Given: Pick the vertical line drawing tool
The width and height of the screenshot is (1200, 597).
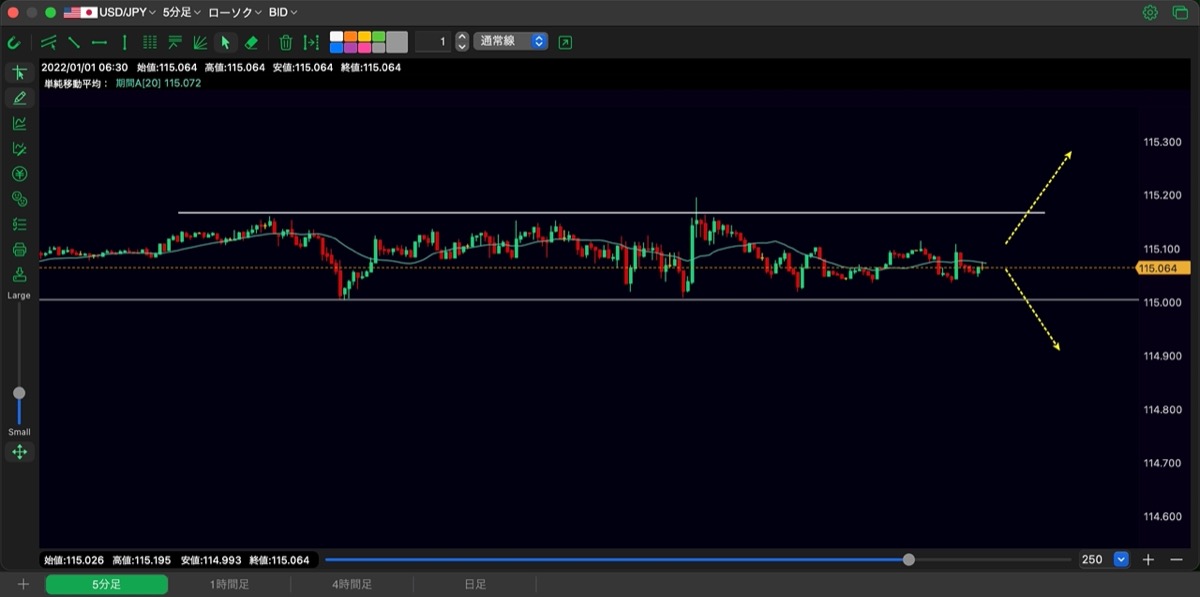Looking at the screenshot, I should point(124,42).
